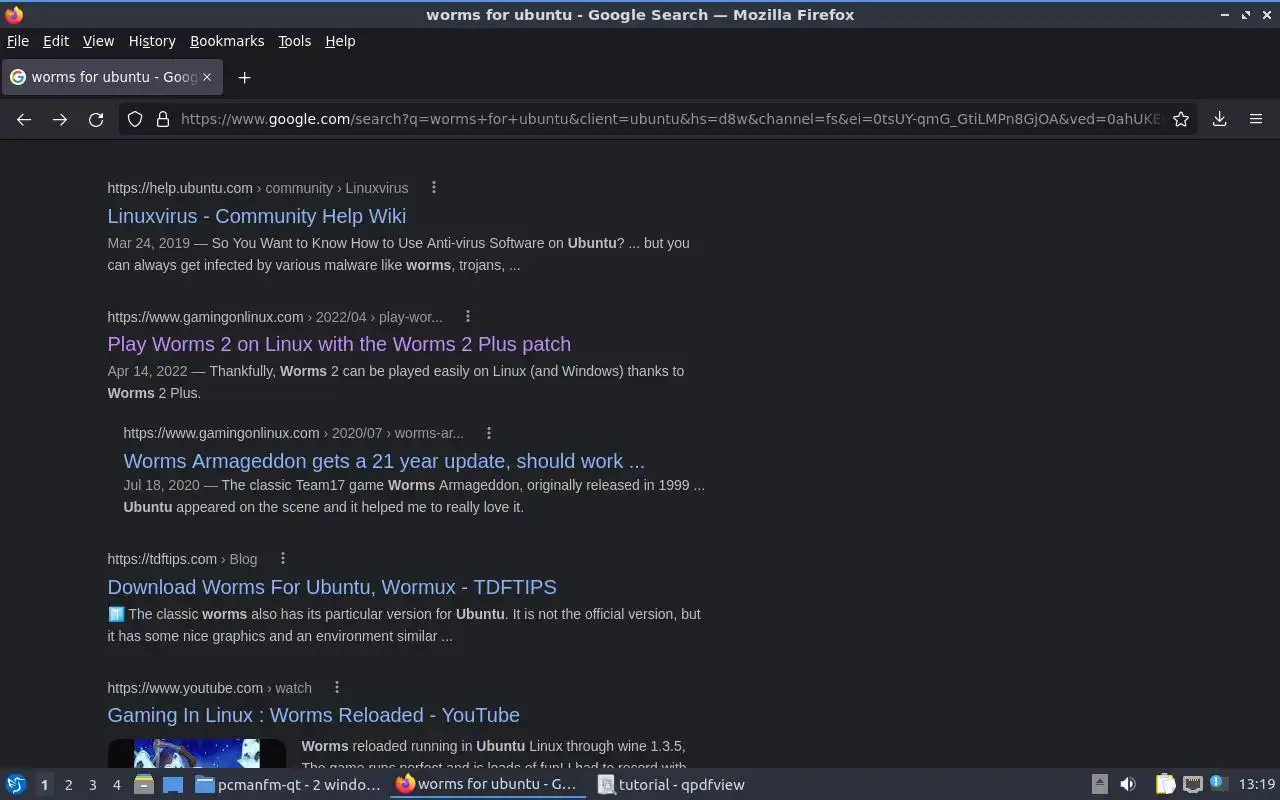Click the tdftips.com › Blog URL text

[182, 559]
